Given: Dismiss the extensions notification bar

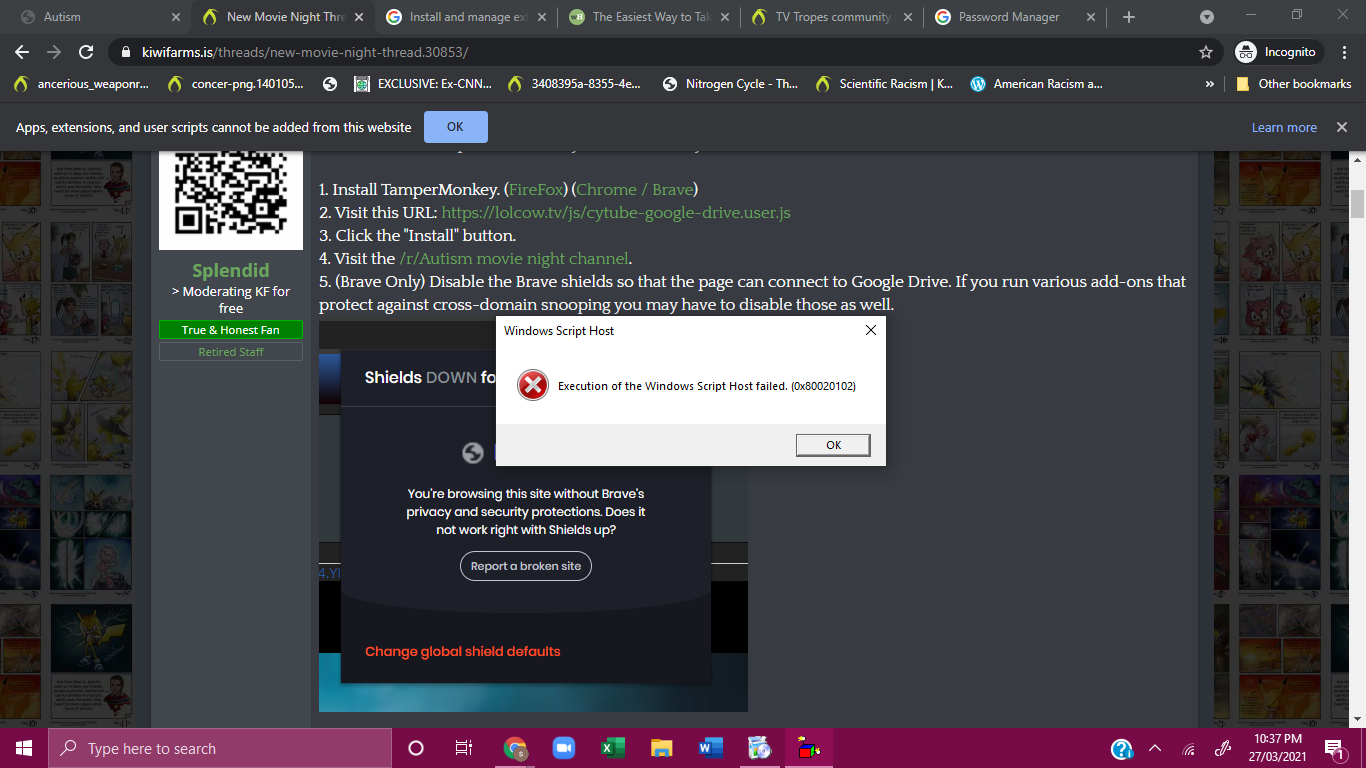Looking at the screenshot, I should [x=1341, y=127].
